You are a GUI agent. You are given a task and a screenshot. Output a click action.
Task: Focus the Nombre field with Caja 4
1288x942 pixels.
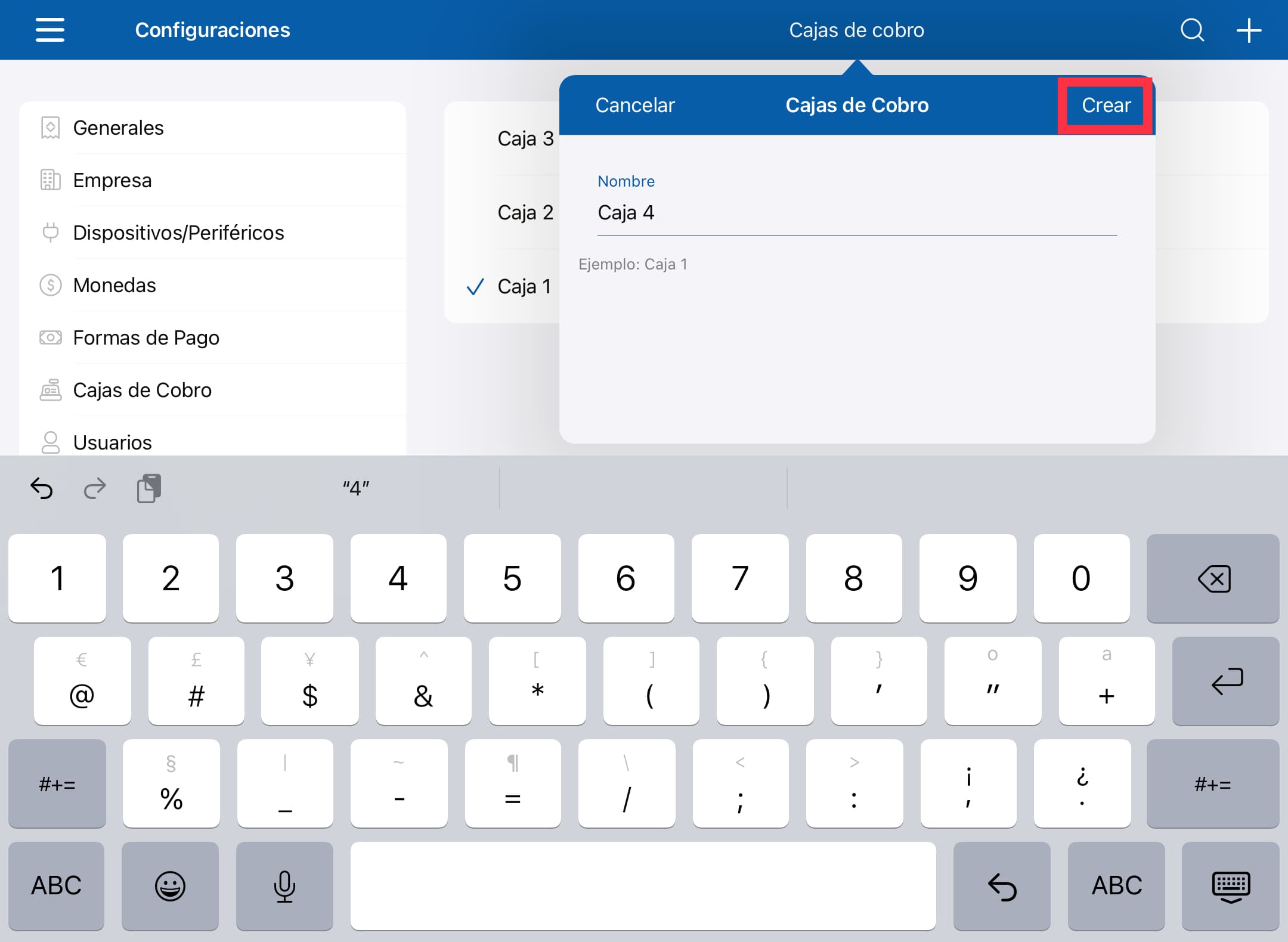[x=857, y=213]
